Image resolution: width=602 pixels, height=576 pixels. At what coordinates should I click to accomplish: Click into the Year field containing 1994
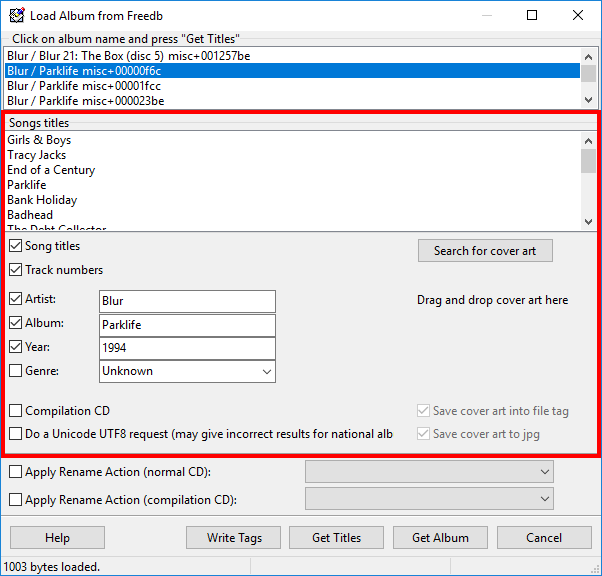pos(187,348)
